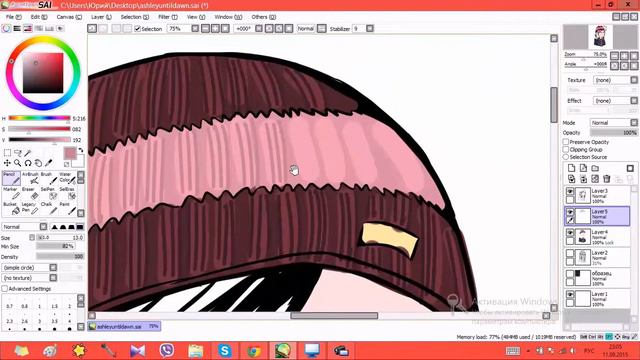Select the eyedropper color picker tool
The width and height of the screenshot is (640, 360).
coord(49,163)
